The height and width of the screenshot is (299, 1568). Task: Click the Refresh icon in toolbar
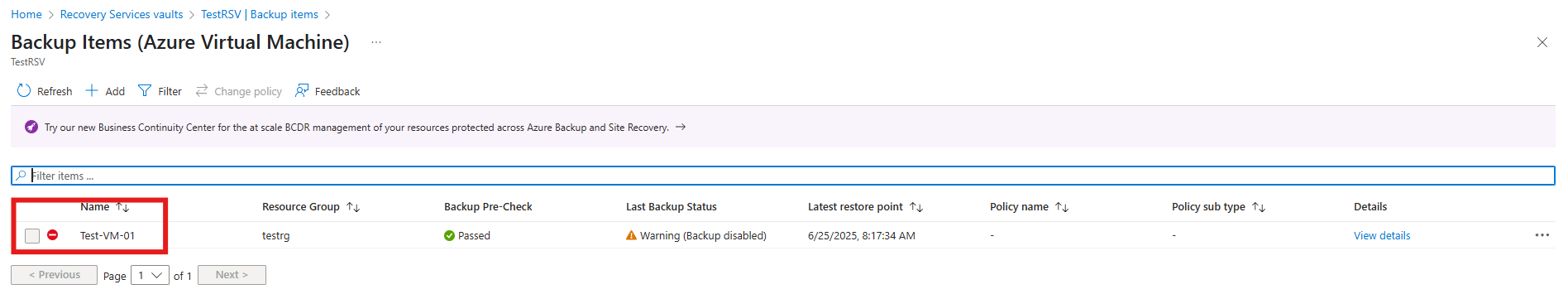pos(24,90)
